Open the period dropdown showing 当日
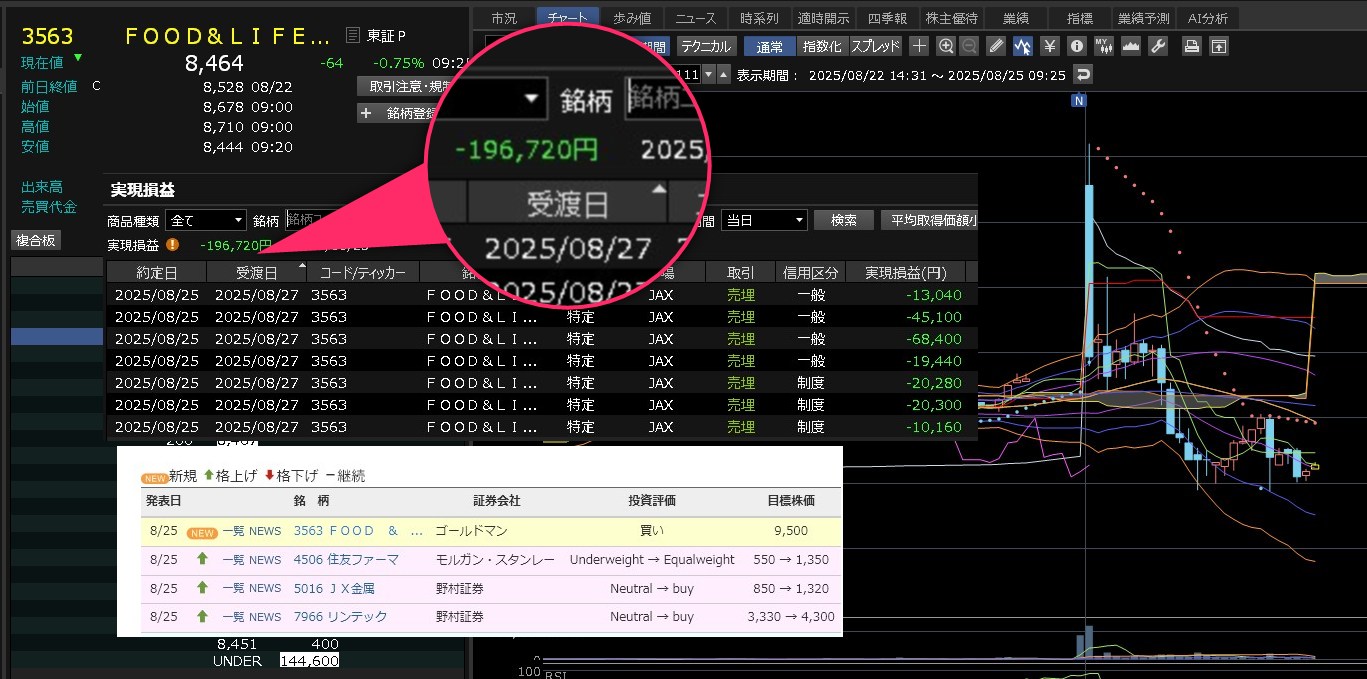The width and height of the screenshot is (1367, 679). 764,220
